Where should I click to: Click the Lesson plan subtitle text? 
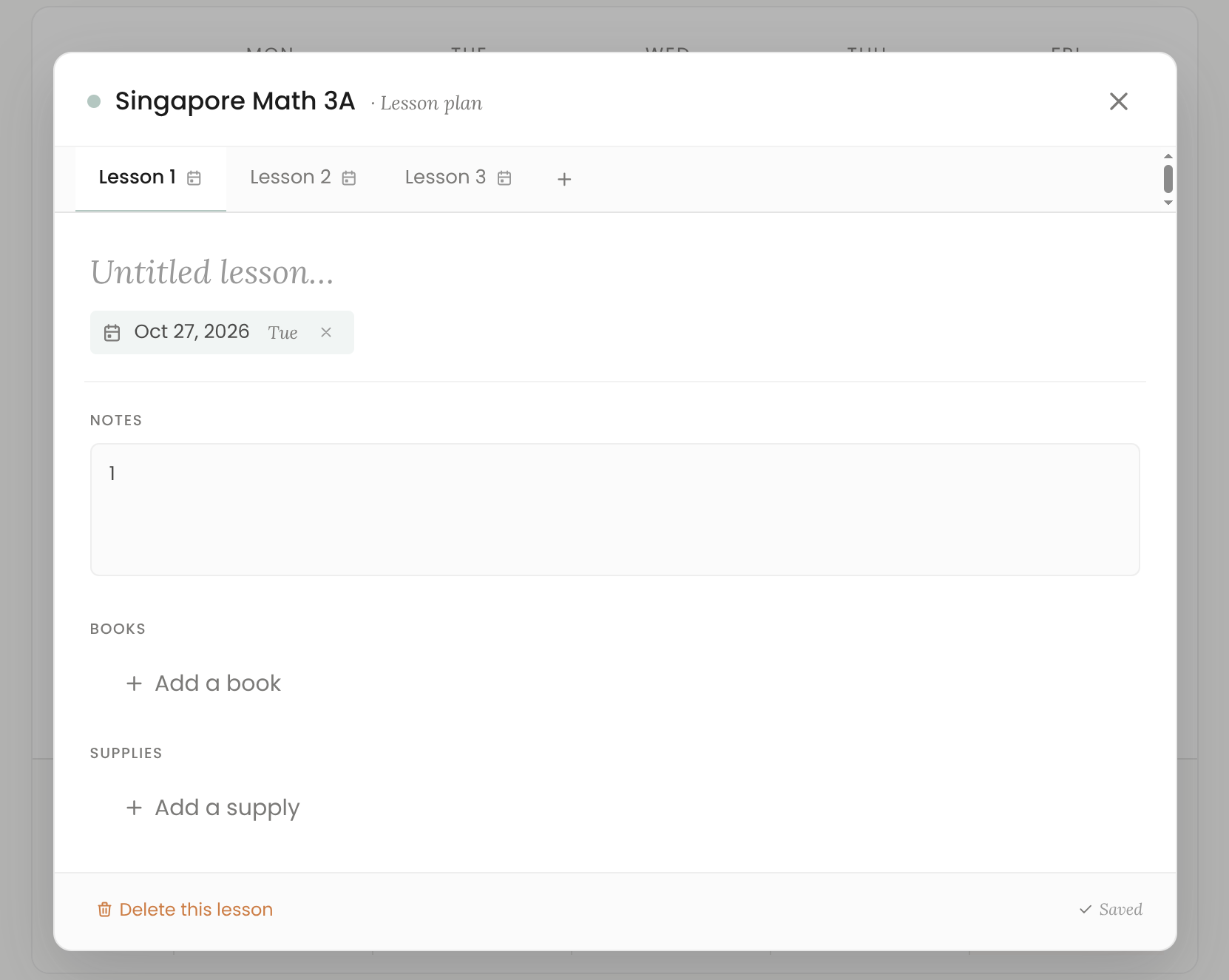tap(431, 104)
